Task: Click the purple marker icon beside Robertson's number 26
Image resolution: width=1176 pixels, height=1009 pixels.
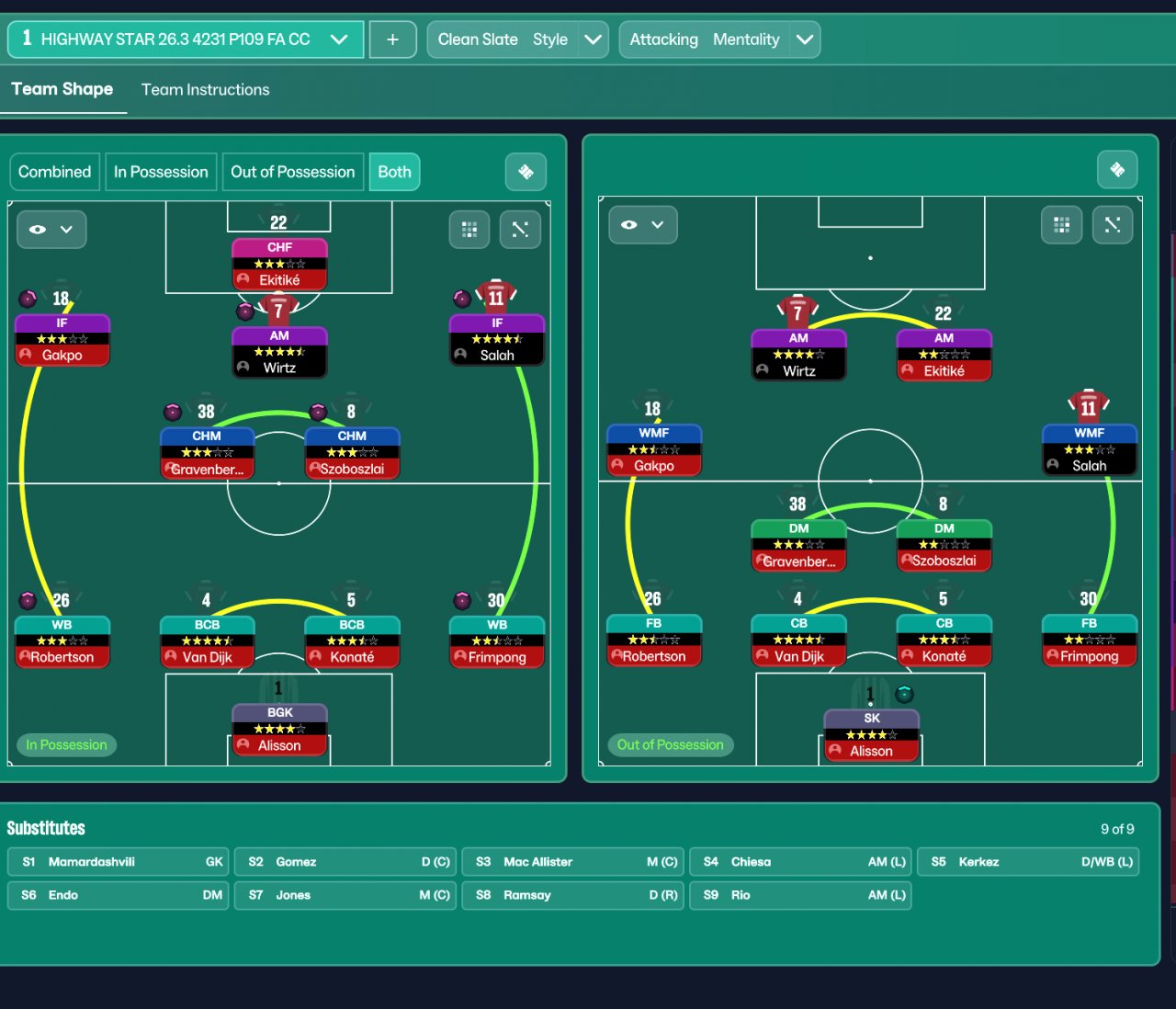Action: point(28,601)
